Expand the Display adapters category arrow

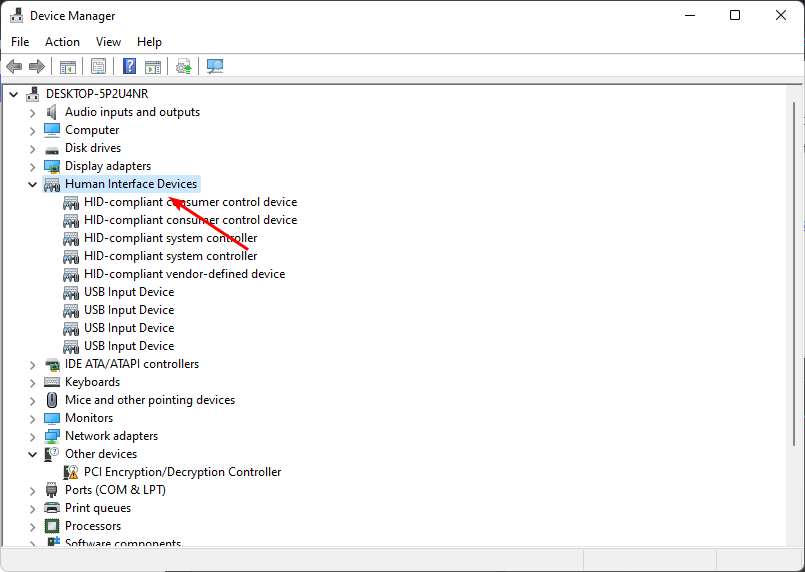click(x=32, y=166)
